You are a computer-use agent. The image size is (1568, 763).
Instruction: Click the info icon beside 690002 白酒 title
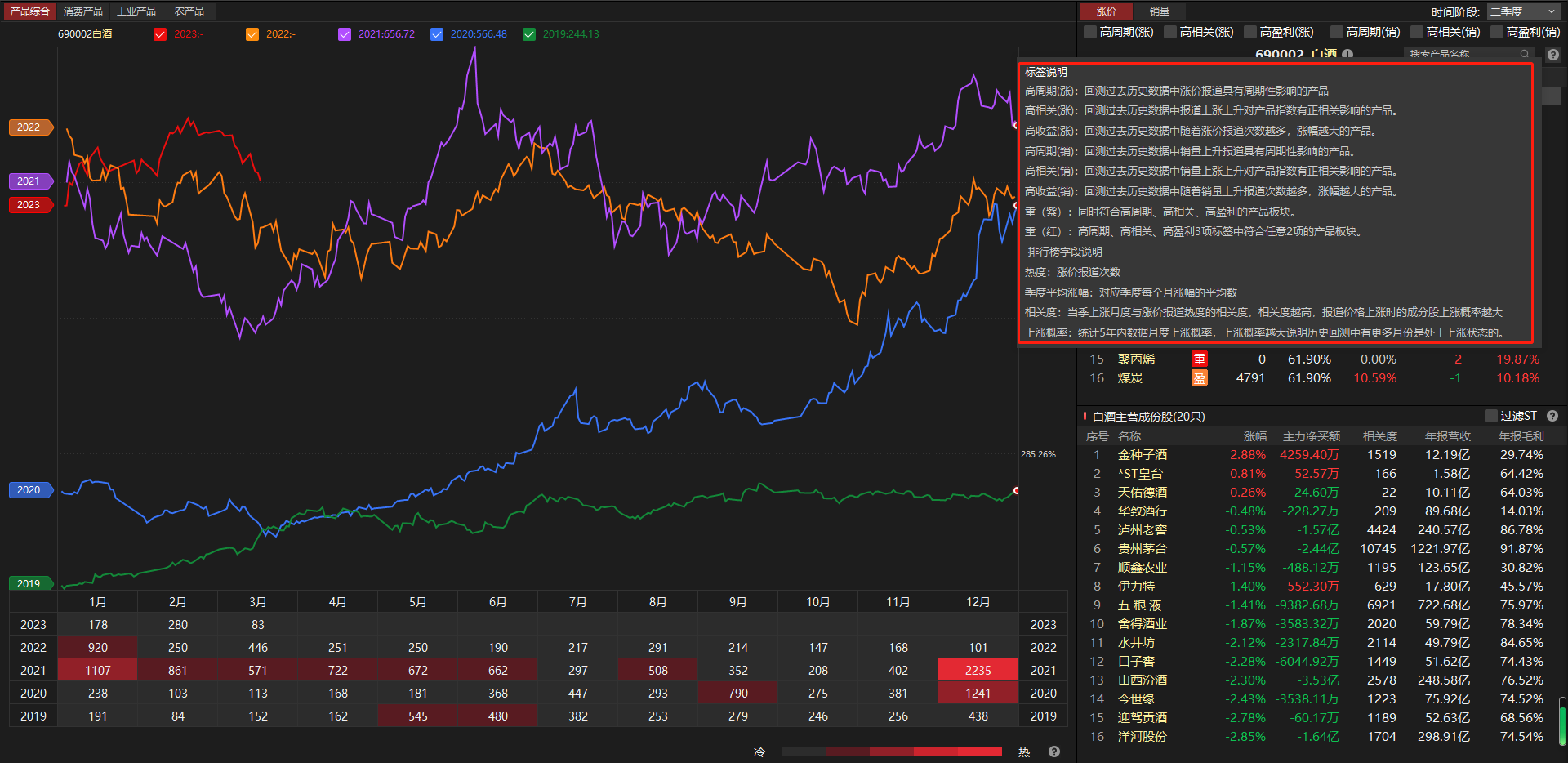(x=1347, y=55)
